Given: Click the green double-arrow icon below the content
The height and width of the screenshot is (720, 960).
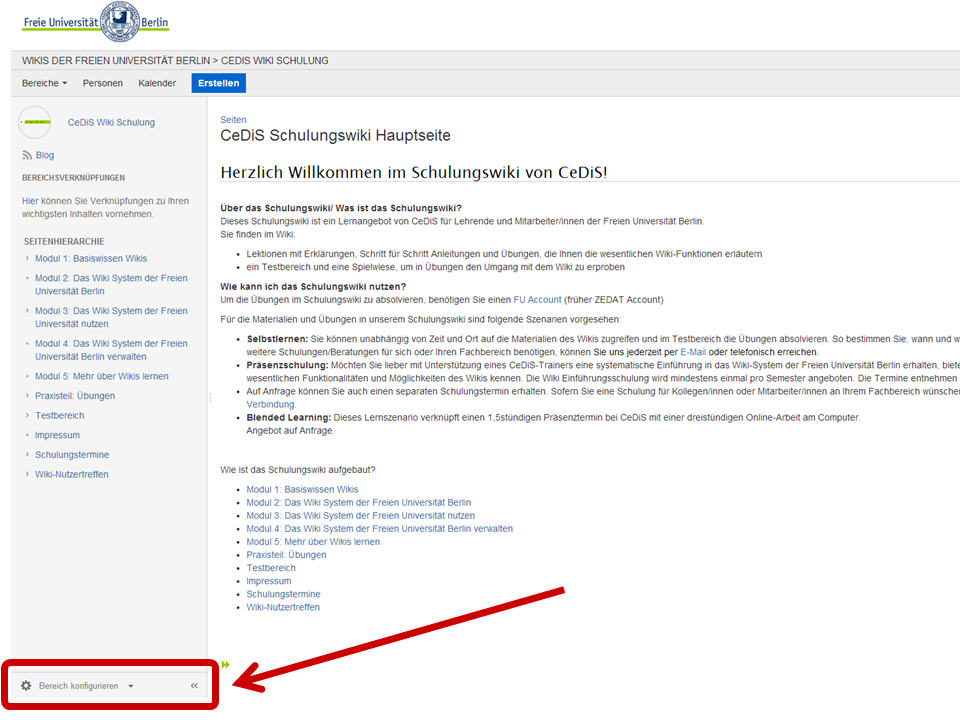Looking at the screenshot, I should point(225,664).
